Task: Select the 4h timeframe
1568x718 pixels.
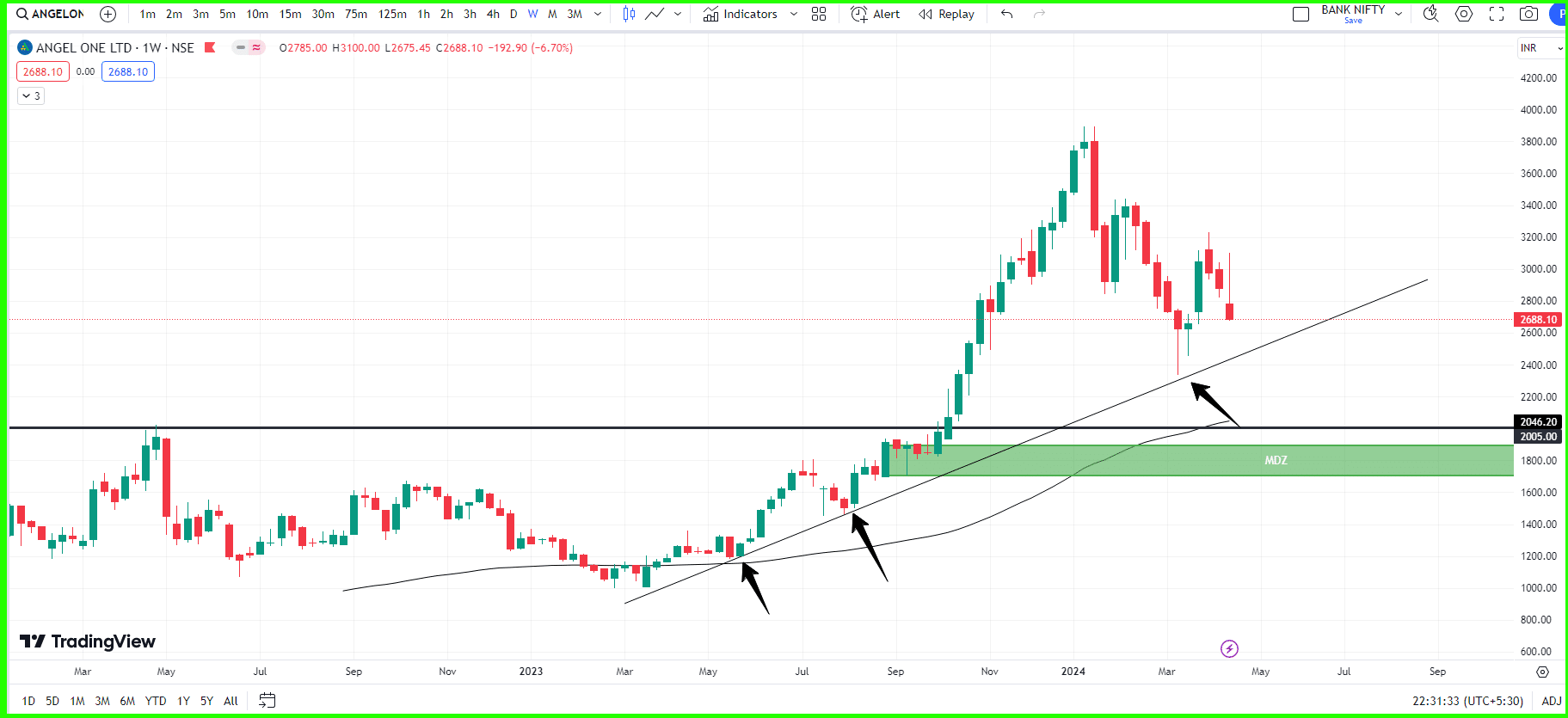Action: click(x=493, y=14)
